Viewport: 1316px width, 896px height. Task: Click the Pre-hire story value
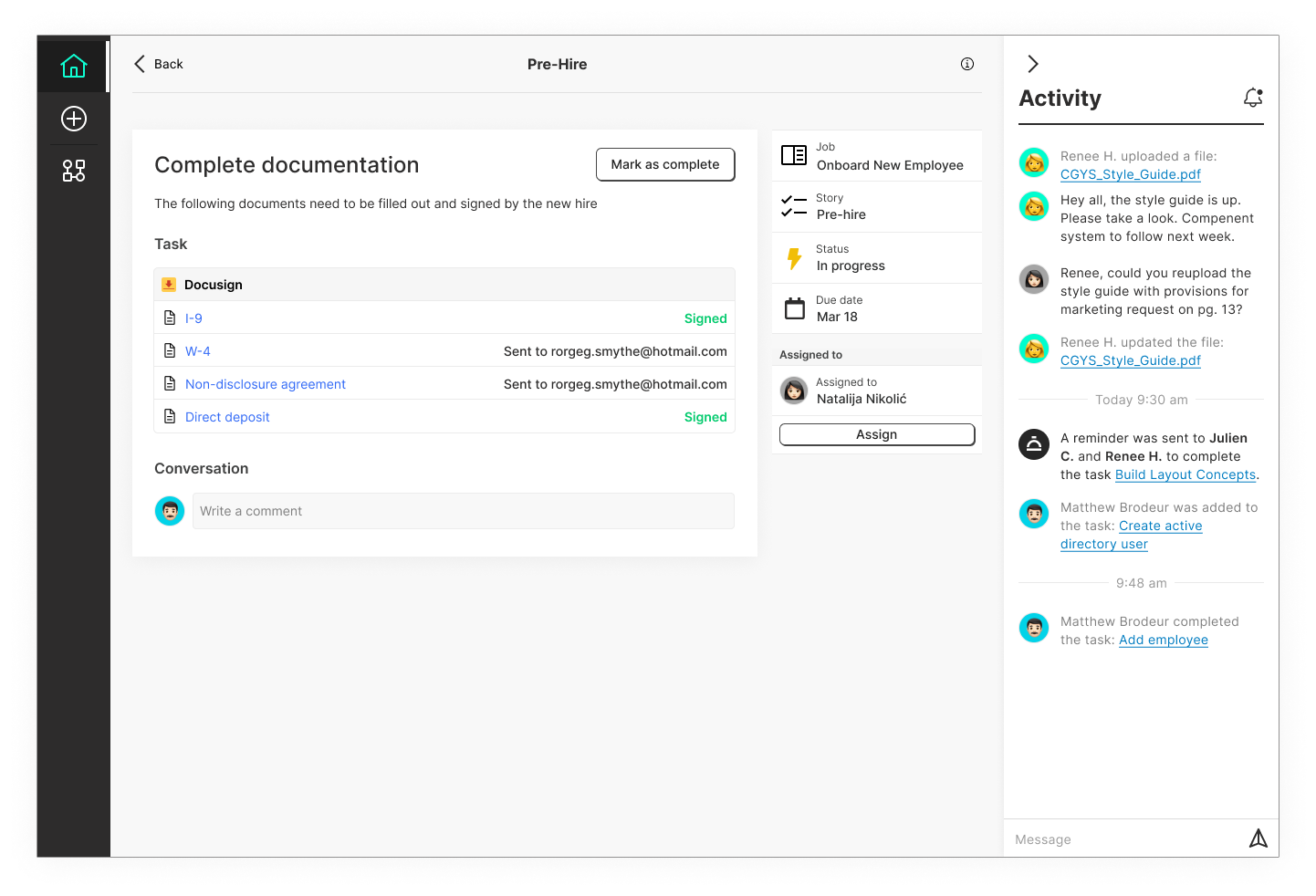click(841, 214)
